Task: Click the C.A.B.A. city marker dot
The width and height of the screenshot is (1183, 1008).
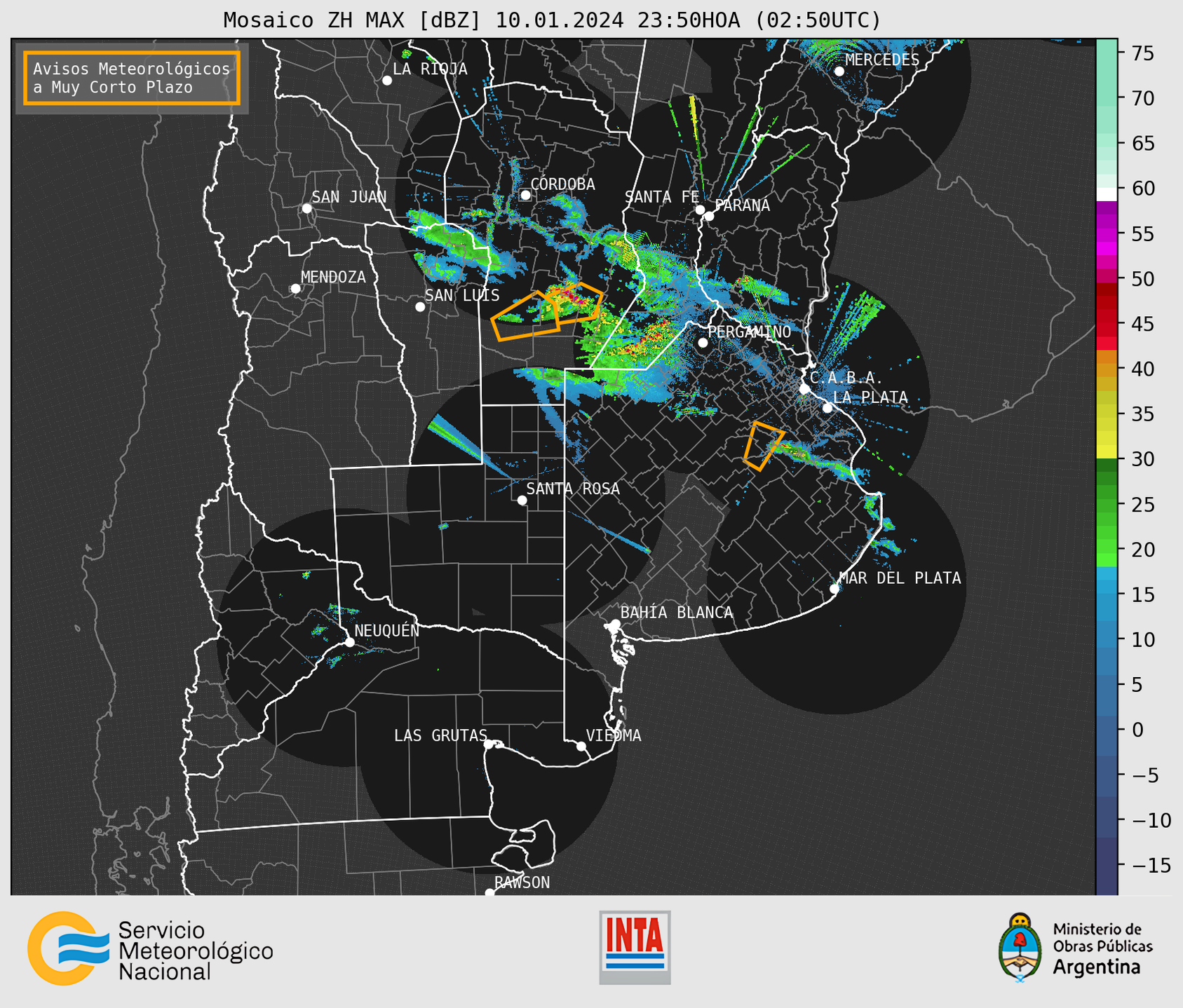Action: coord(805,389)
